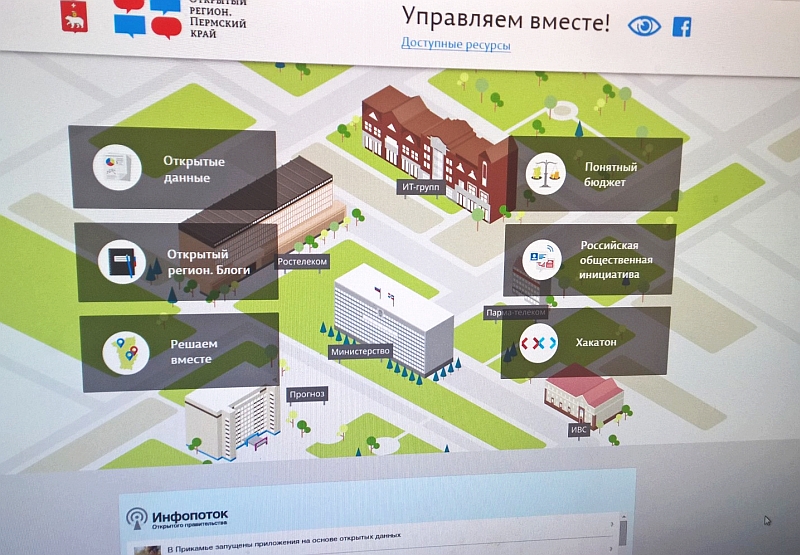Toggle the eye accessibility view icon
The height and width of the screenshot is (555, 800).
coord(644,26)
